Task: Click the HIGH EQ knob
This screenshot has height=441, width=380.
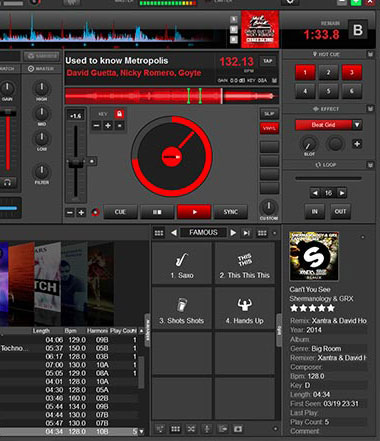Action: (42, 88)
